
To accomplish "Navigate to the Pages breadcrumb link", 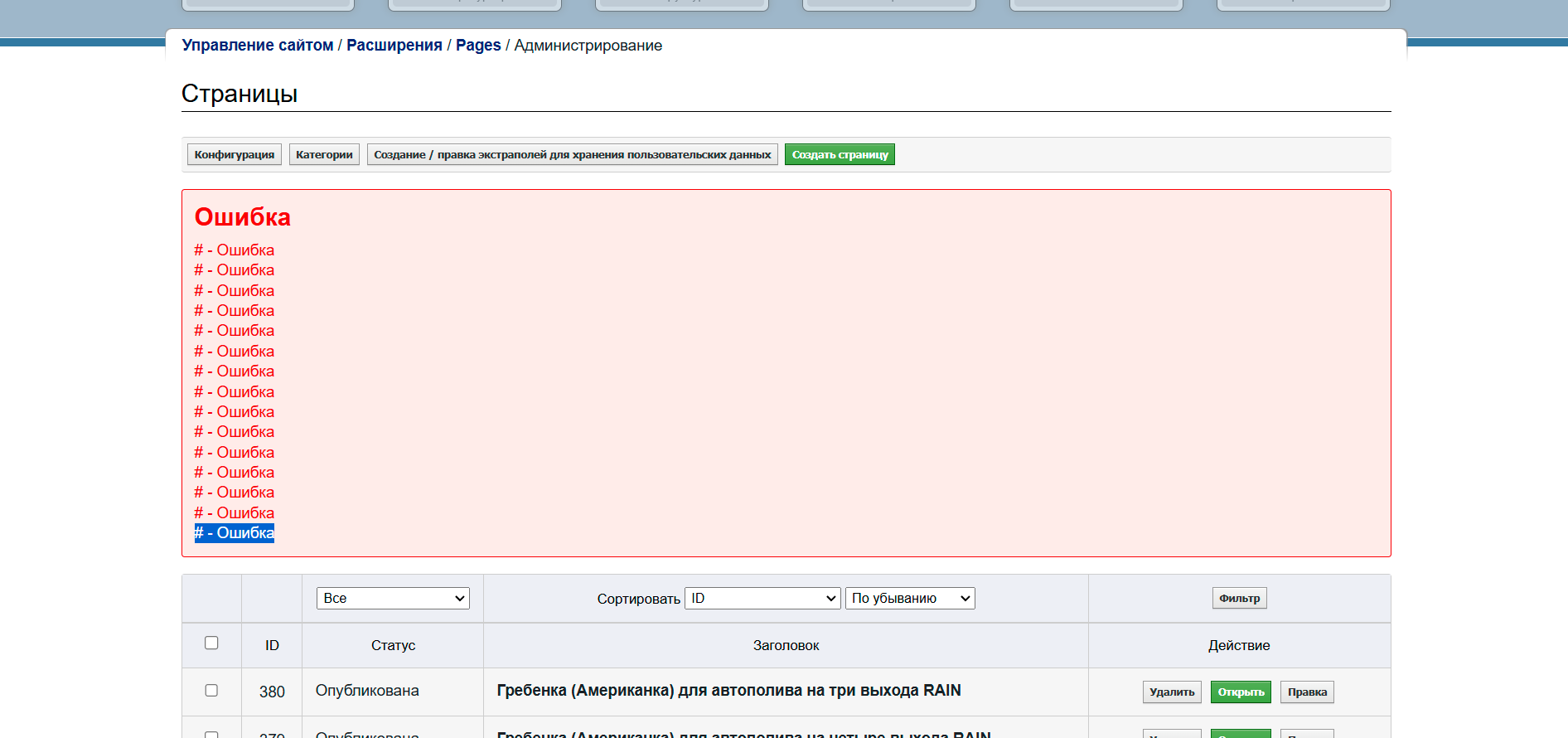I will [x=478, y=46].
